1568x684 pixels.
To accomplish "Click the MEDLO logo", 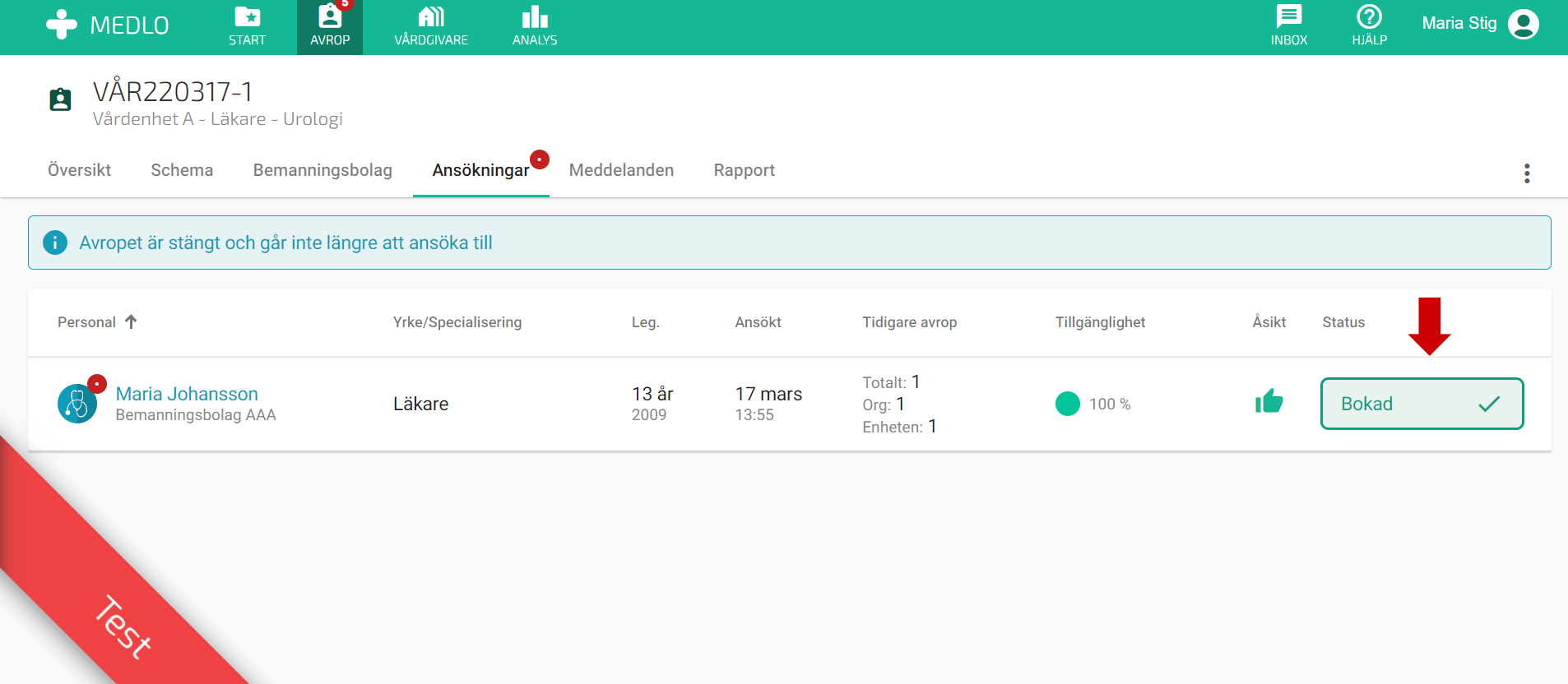I will pyautogui.click(x=107, y=25).
